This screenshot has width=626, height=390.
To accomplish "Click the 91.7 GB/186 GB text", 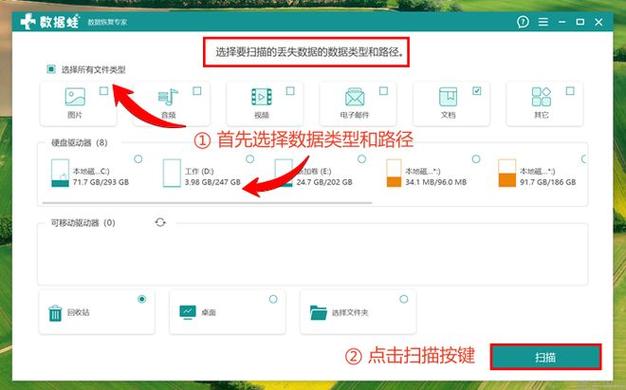I will [548, 182].
